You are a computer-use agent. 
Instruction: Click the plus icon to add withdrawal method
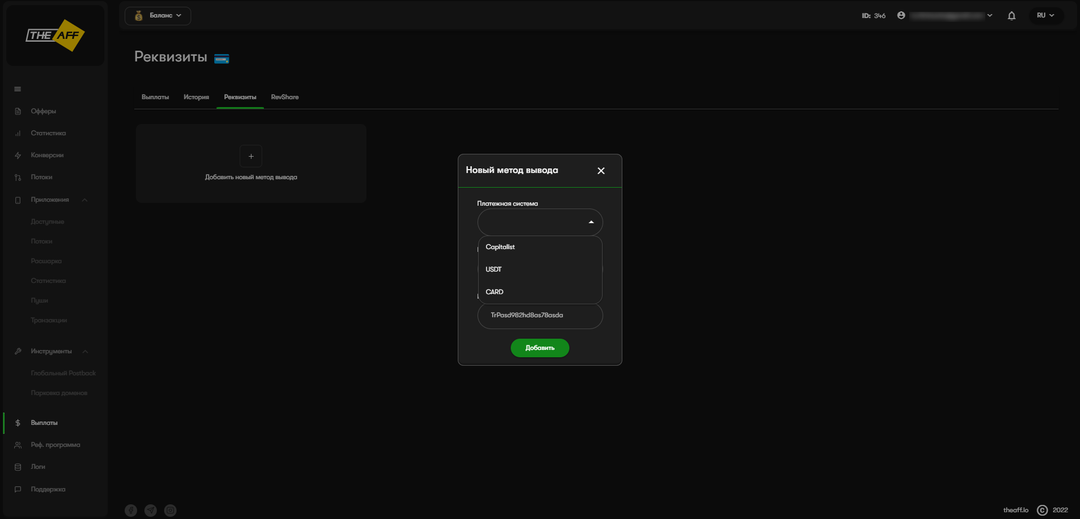pos(251,156)
